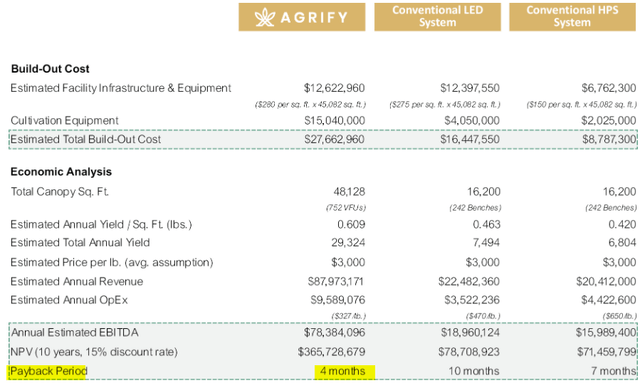Select the 7,494 yield value
Screen dimensions: 640x388
[486, 243]
